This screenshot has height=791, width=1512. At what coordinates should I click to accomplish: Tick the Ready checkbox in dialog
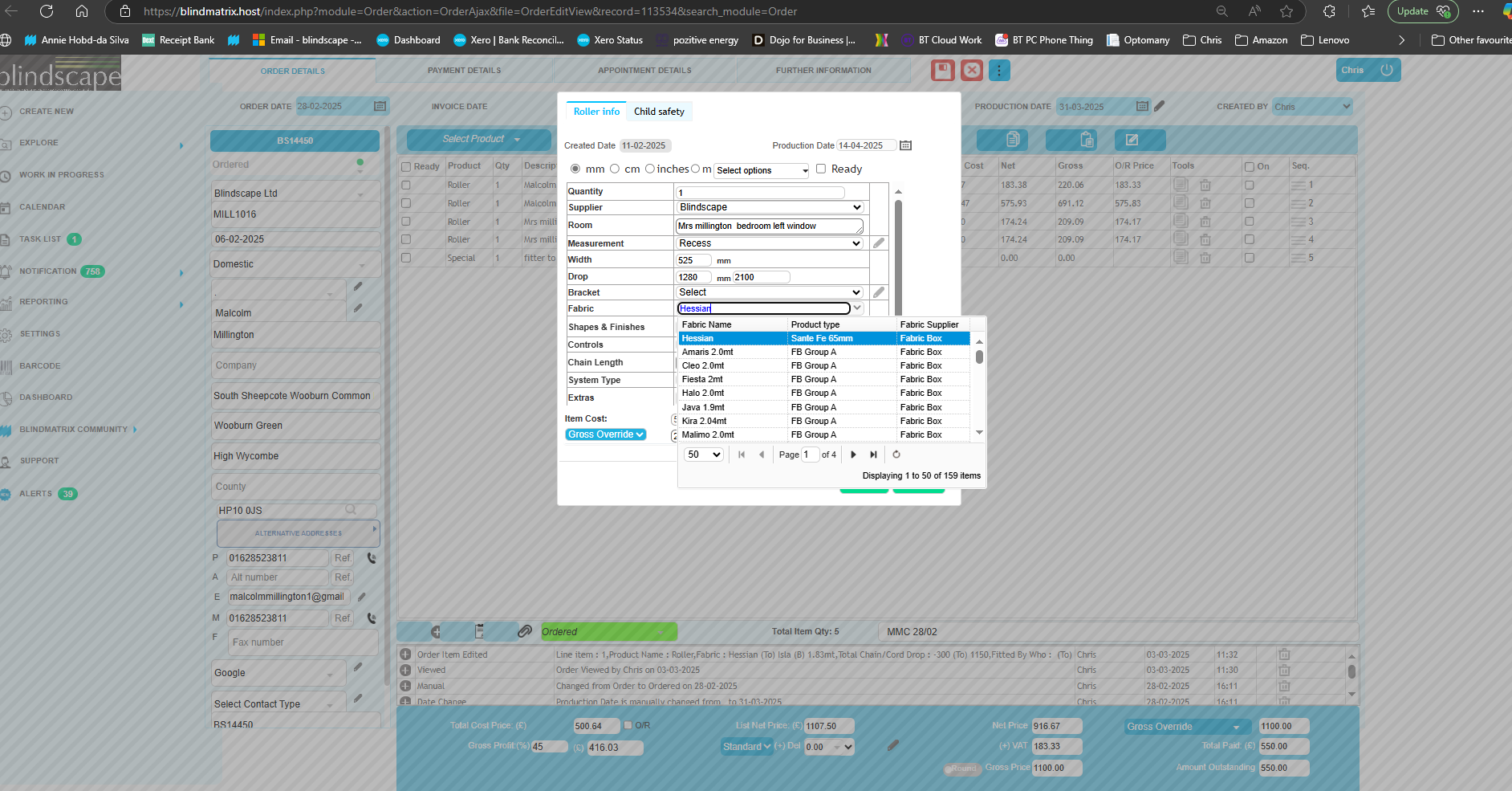821,169
